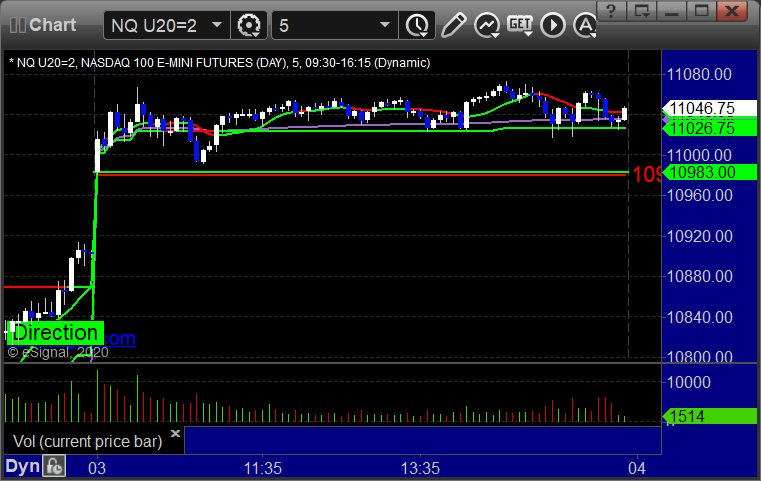761x481 pixels.
Task: Click the Direction label link
Action: (x=55, y=333)
